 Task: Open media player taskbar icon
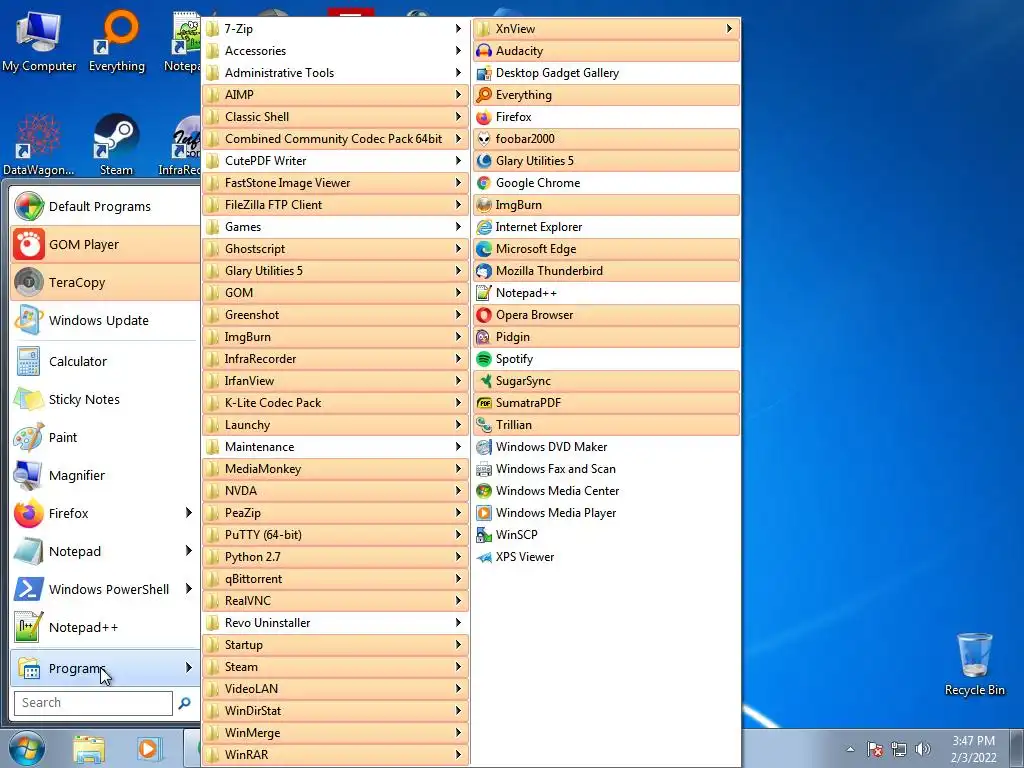click(x=148, y=749)
